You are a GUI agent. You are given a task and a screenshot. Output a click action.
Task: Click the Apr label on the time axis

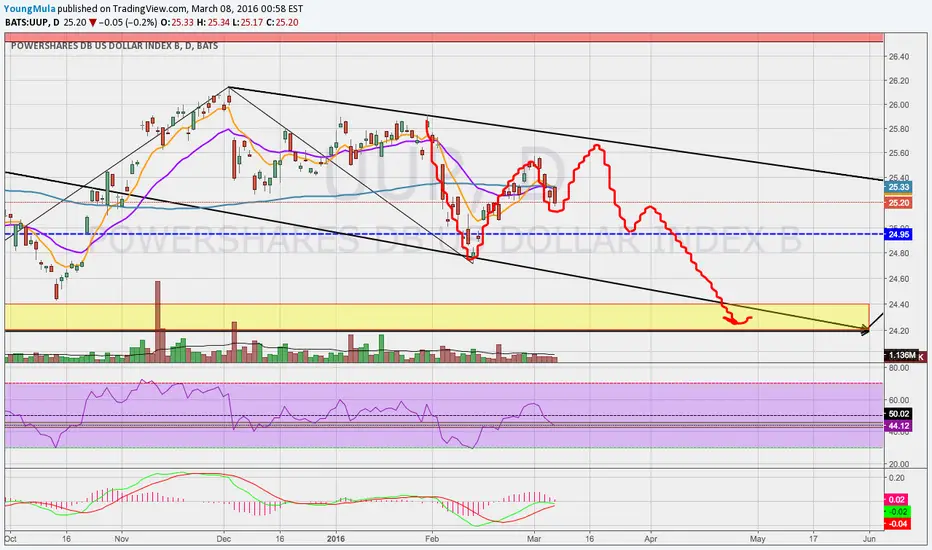pos(651,539)
